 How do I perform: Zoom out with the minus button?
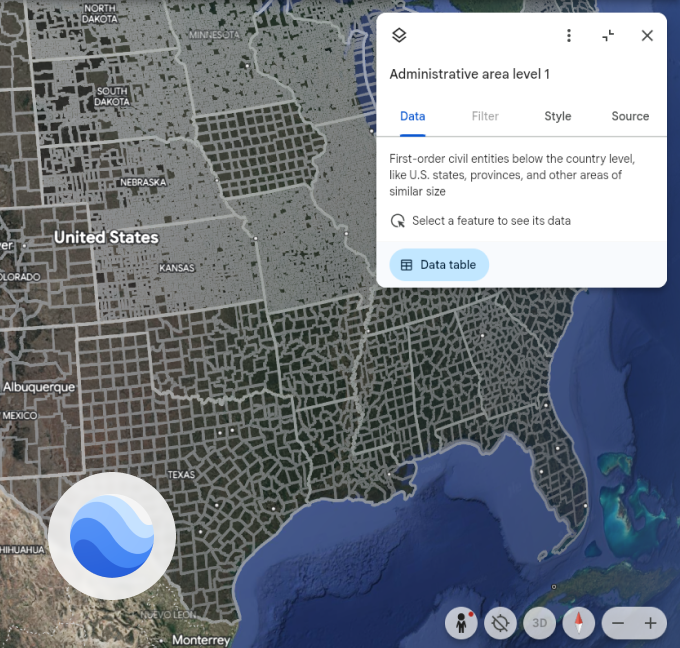pyautogui.click(x=618, y=623)
